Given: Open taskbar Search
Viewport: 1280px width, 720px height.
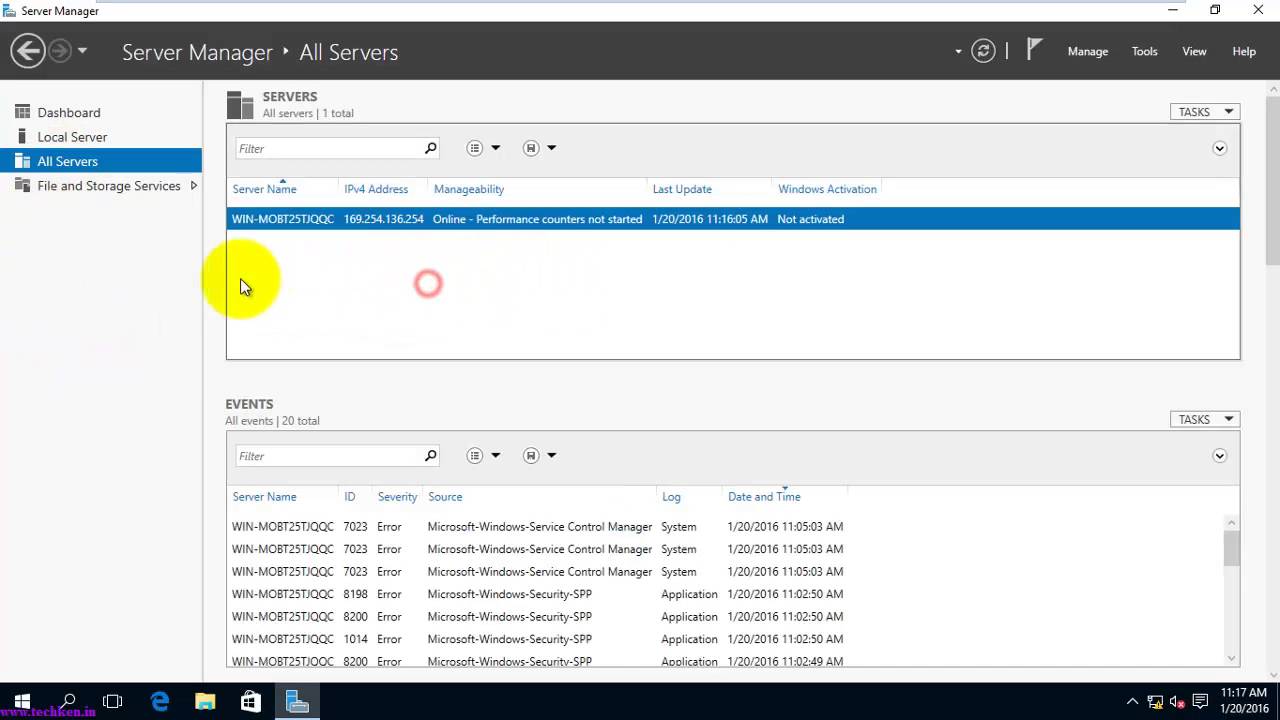Looking at the screenshot, I should point(68,702).
